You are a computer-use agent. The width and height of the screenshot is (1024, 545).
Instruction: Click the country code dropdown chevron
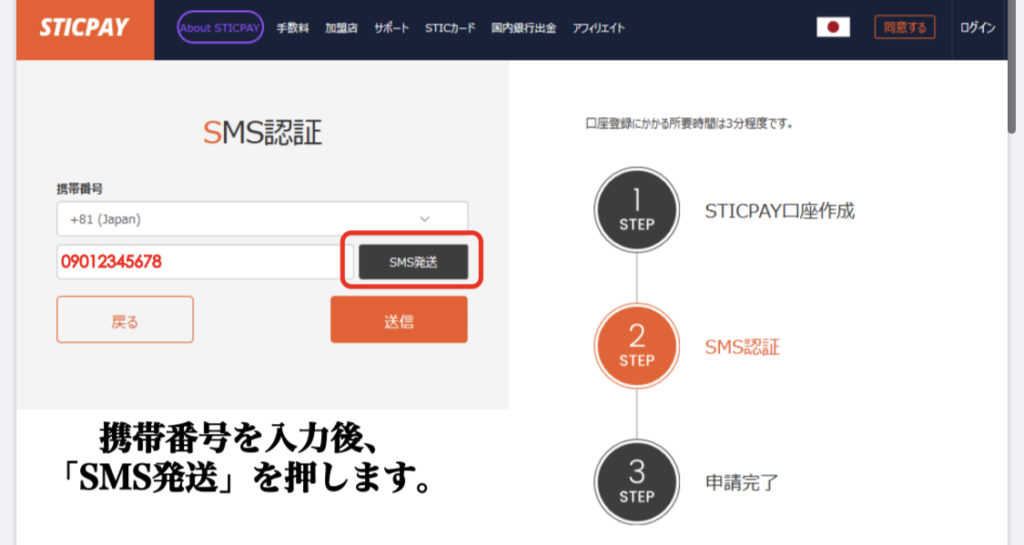tap(424, 219)
